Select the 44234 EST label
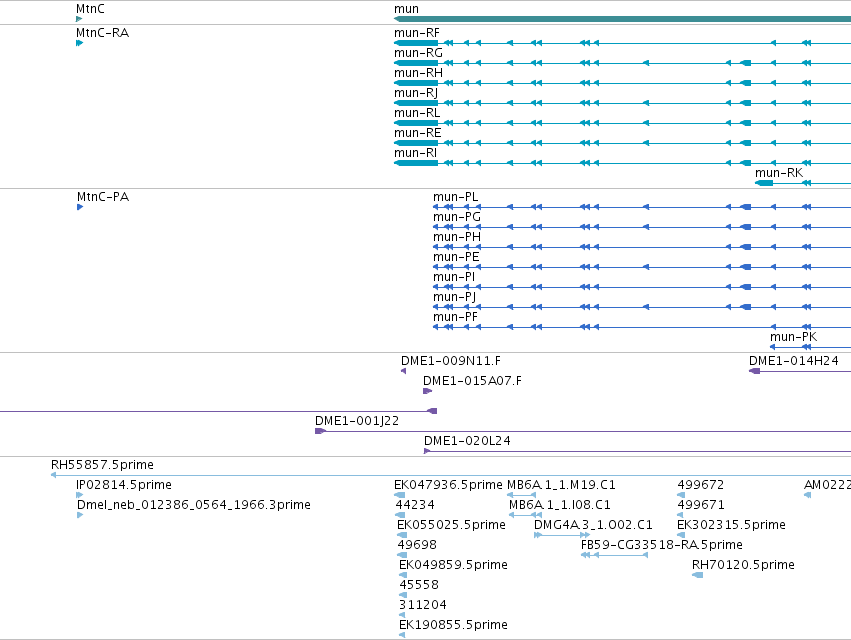Screen dimensions: 851x640 (x=415, y=505)
